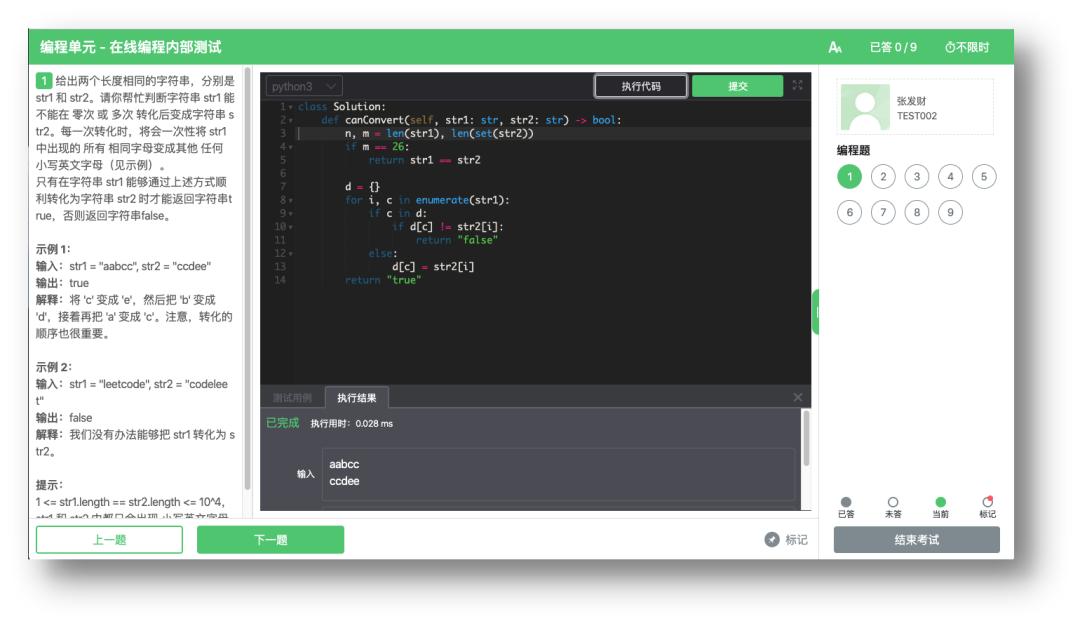Select question 3 circle
This screenshot has width=1080, height=626.
pyautogui.click(x=917, y=177)
